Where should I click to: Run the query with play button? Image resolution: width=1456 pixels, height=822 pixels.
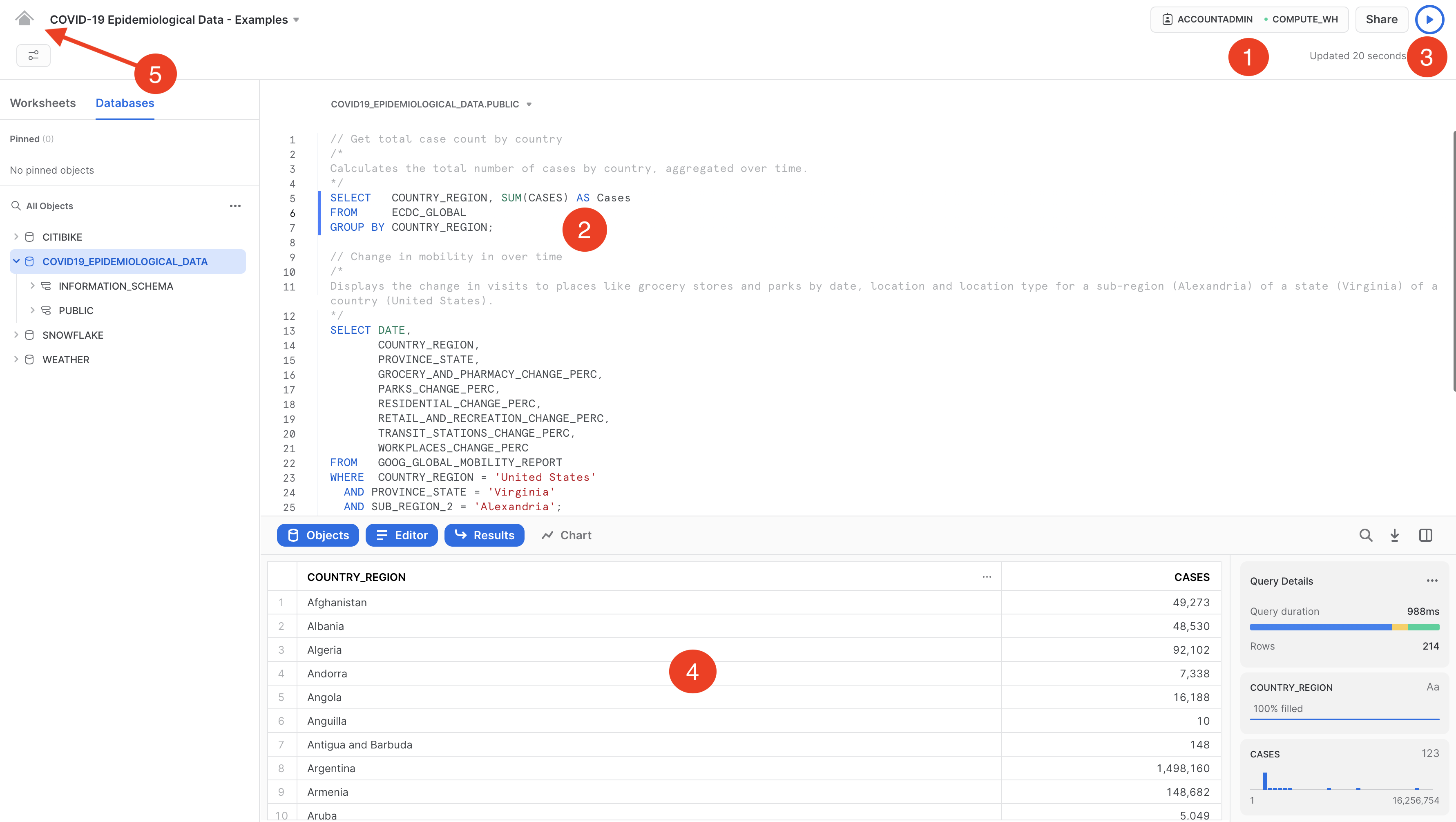tap(1429, 19)
